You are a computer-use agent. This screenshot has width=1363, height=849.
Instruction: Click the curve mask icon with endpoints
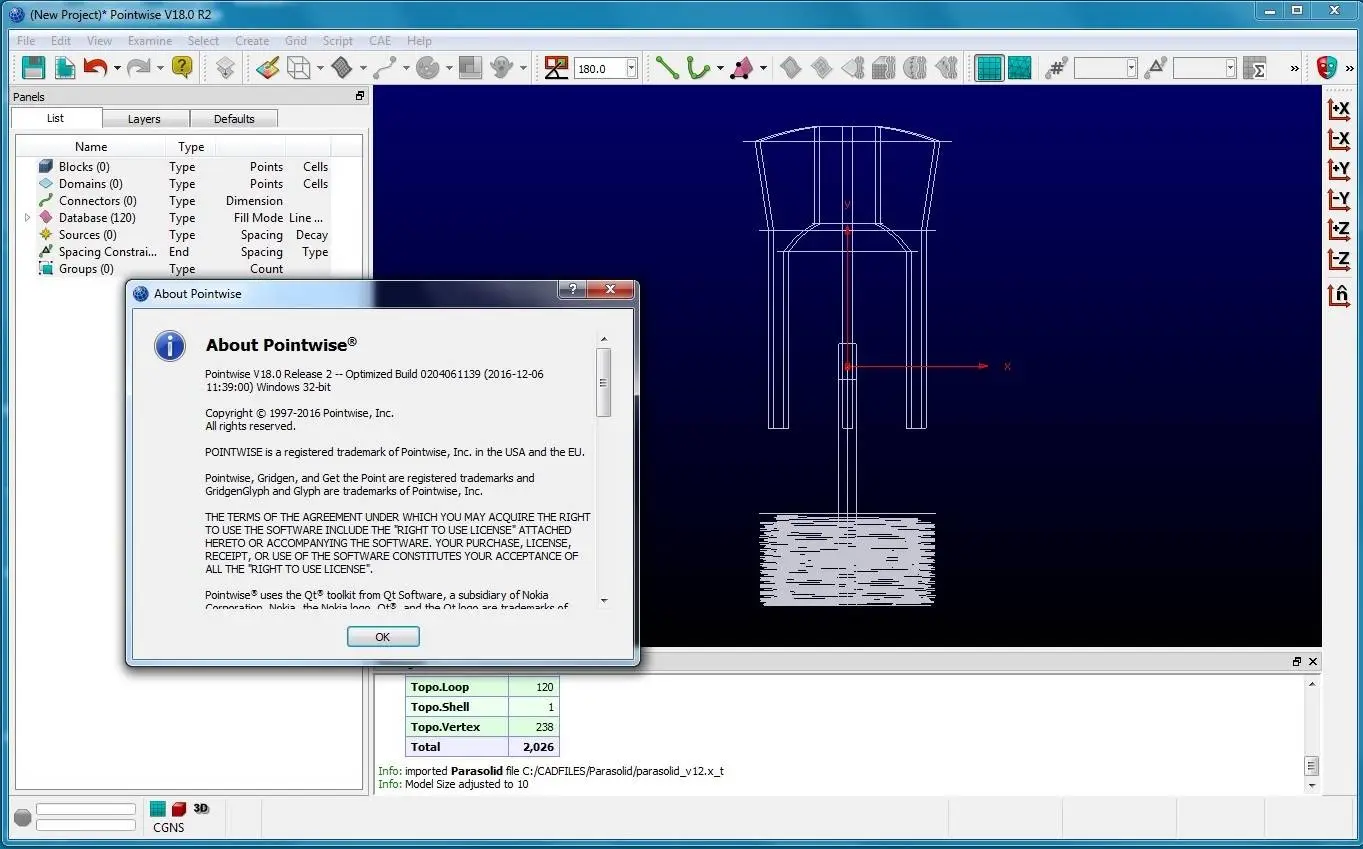[x=385, y=68]
